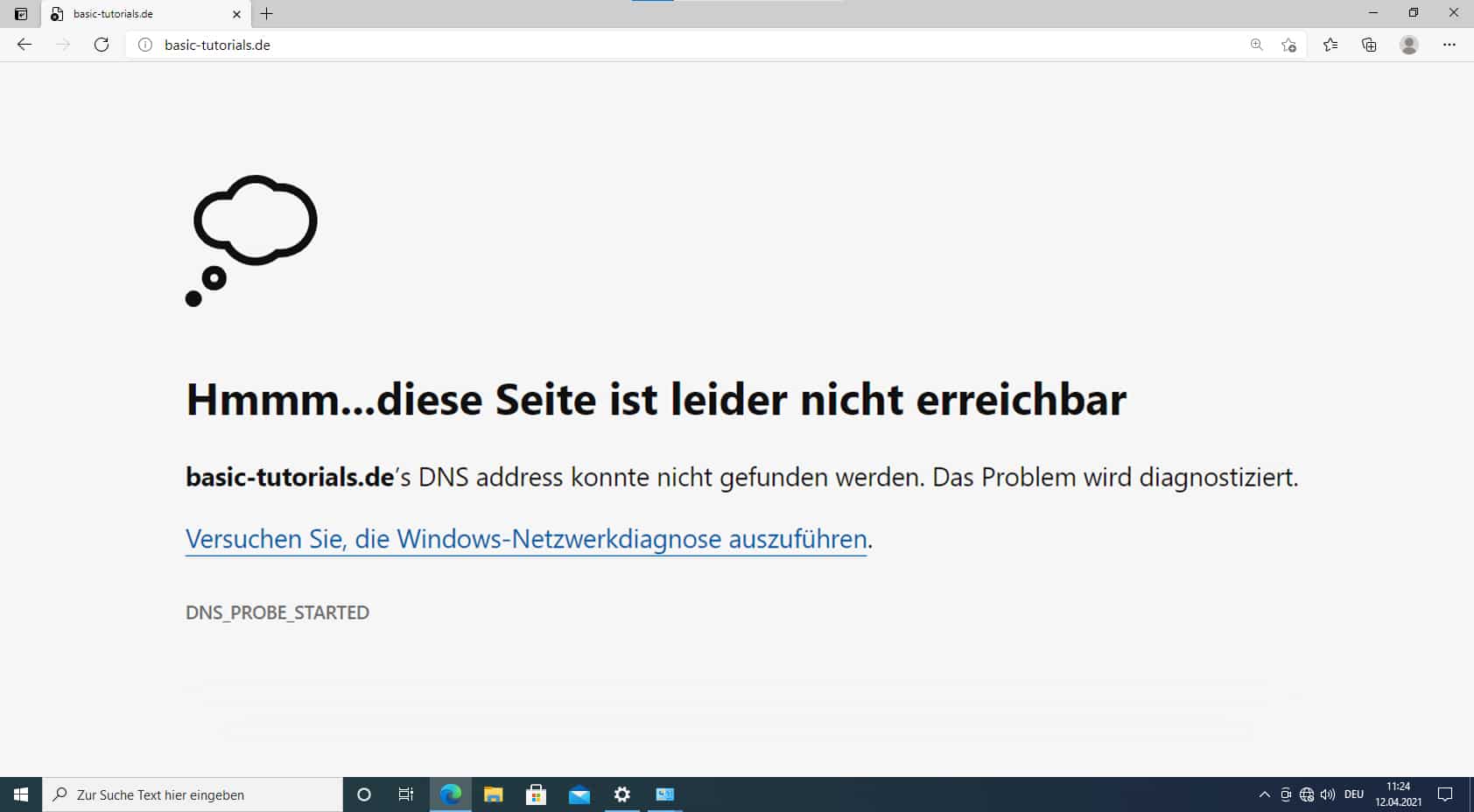Image resolution: width=1474 pixels, height=812 pixels.
Task: Close the basic-tutorials.de tab
Action: (236, 14)
